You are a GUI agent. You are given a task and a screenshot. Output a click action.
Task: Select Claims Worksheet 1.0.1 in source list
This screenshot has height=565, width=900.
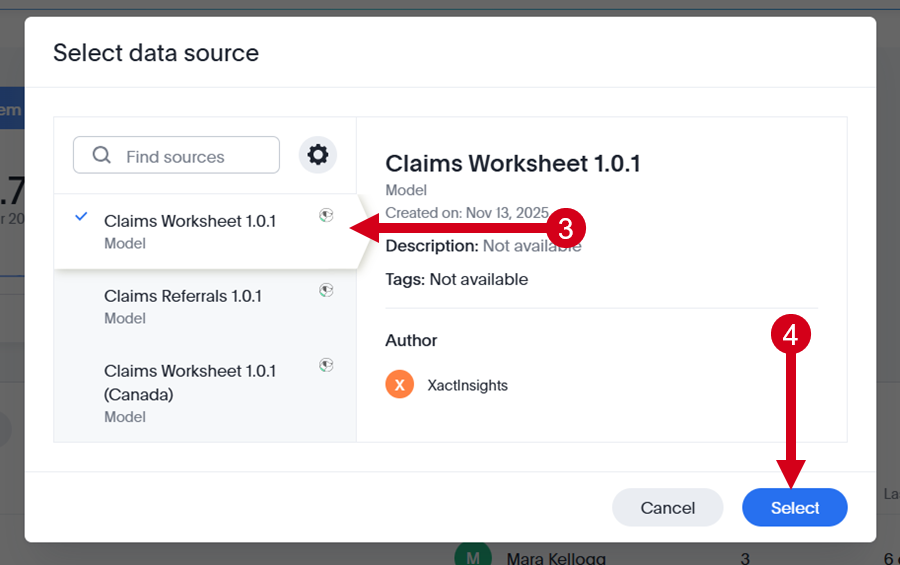(x=205, y=231)
